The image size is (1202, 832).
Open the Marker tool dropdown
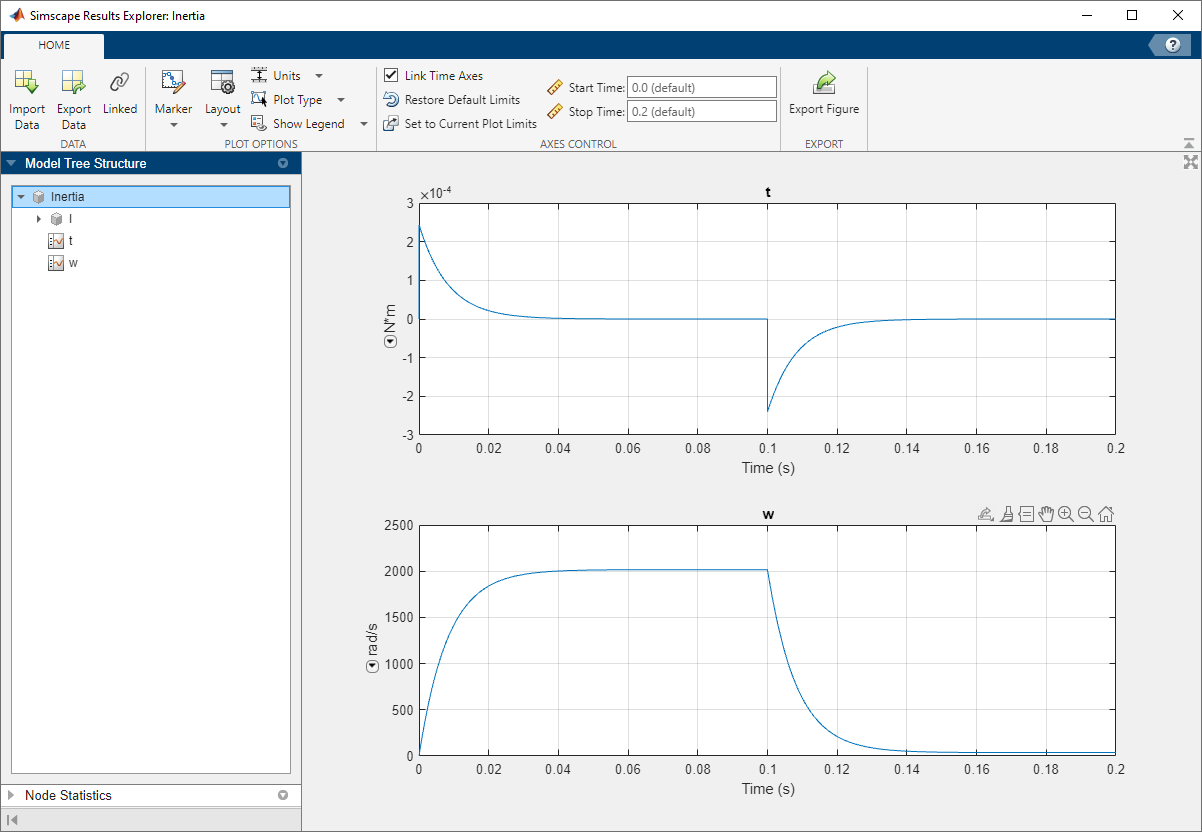click(x=173, y=124)
